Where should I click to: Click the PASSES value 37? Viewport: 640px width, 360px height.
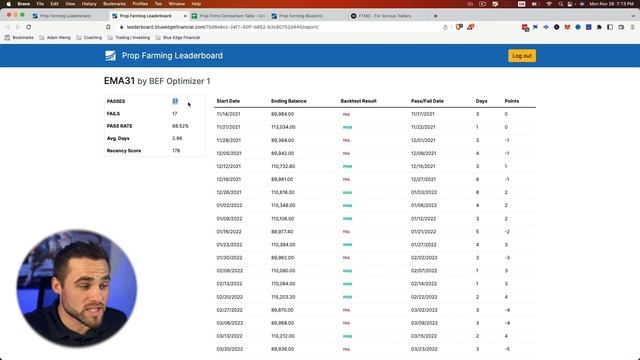click(x=175, y=101)
